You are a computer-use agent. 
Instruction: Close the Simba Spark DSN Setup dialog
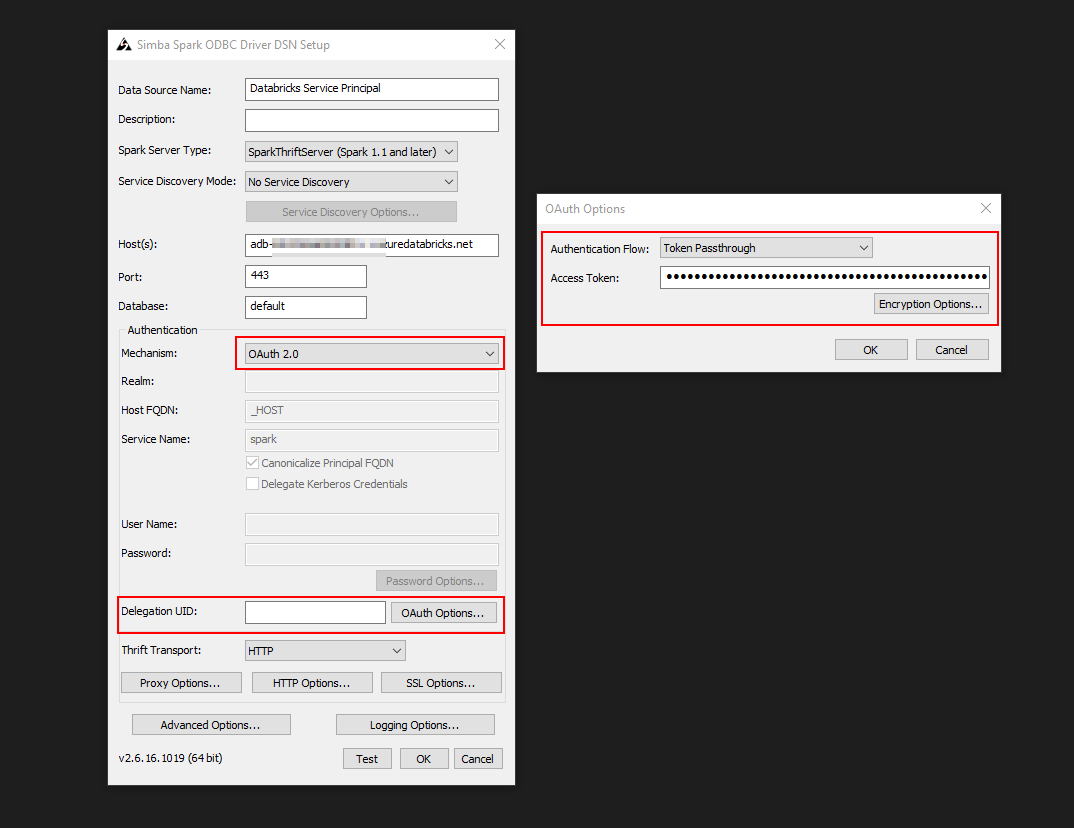click(x=500, y=44)
